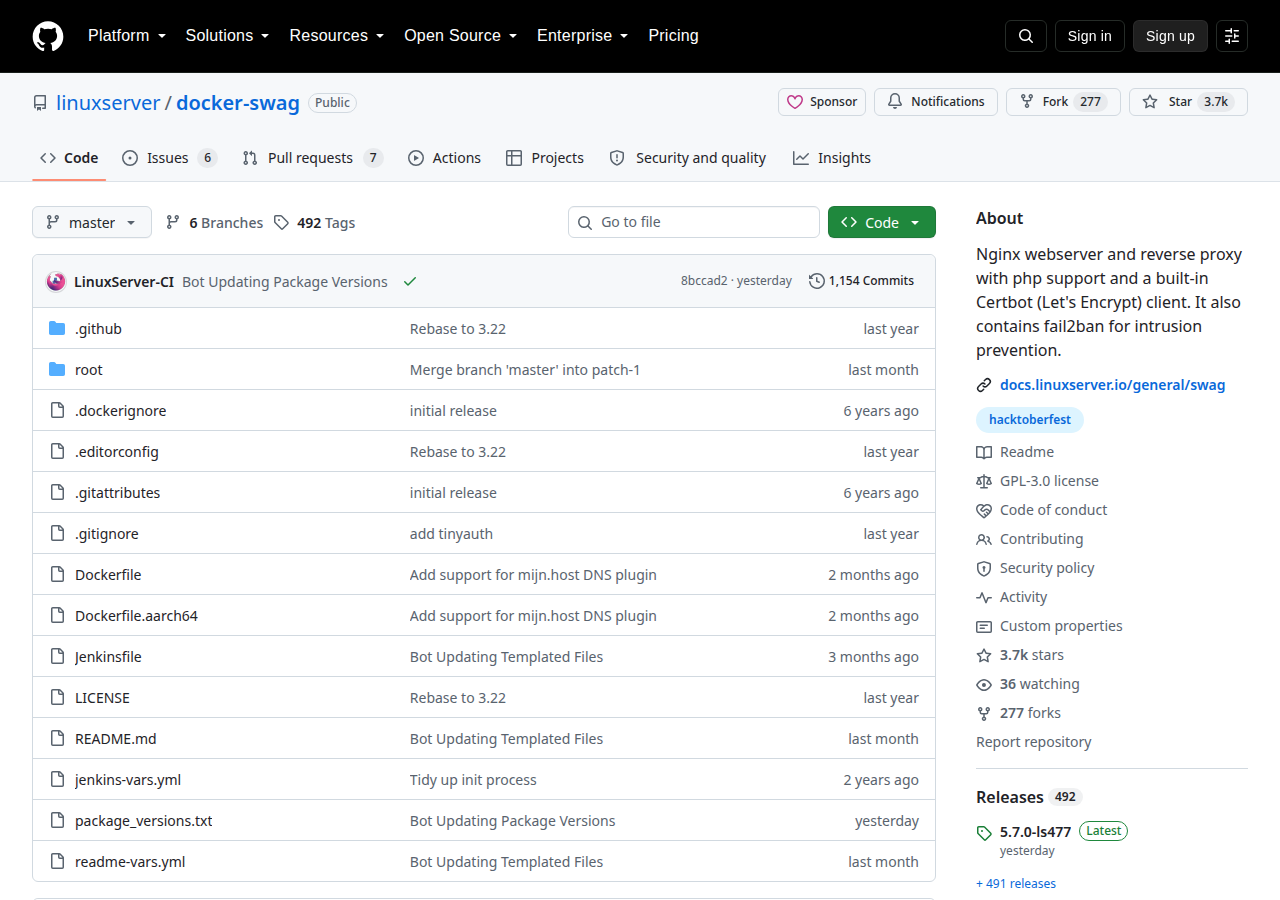The height and width of the screenshot is (900, 1280).
Task: Open the Security and quality tab
Action: click(687, 158)
